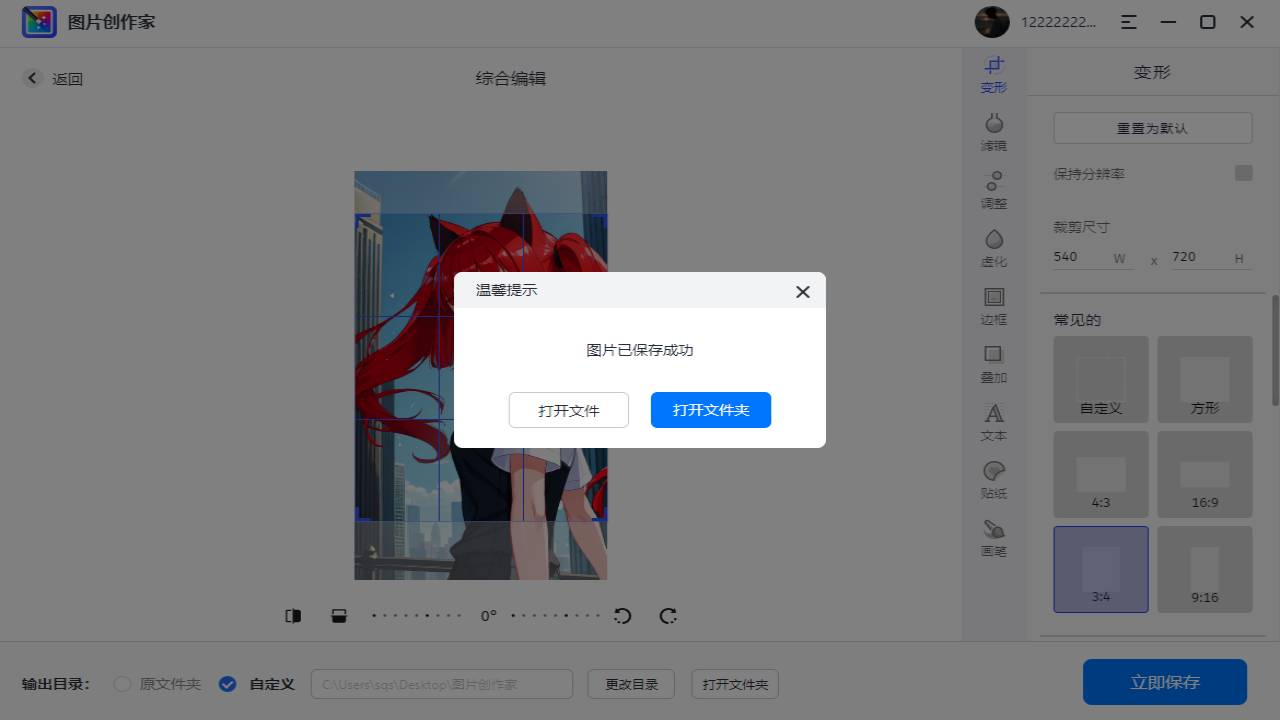Click the 重置为默认 reset button
This screenshot has height=720, width=1280.
coord(1152,127)
